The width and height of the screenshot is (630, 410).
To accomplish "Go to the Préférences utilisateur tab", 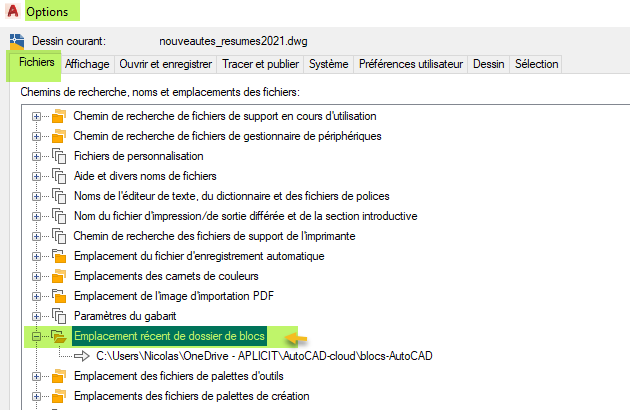I will click(411, 64).
